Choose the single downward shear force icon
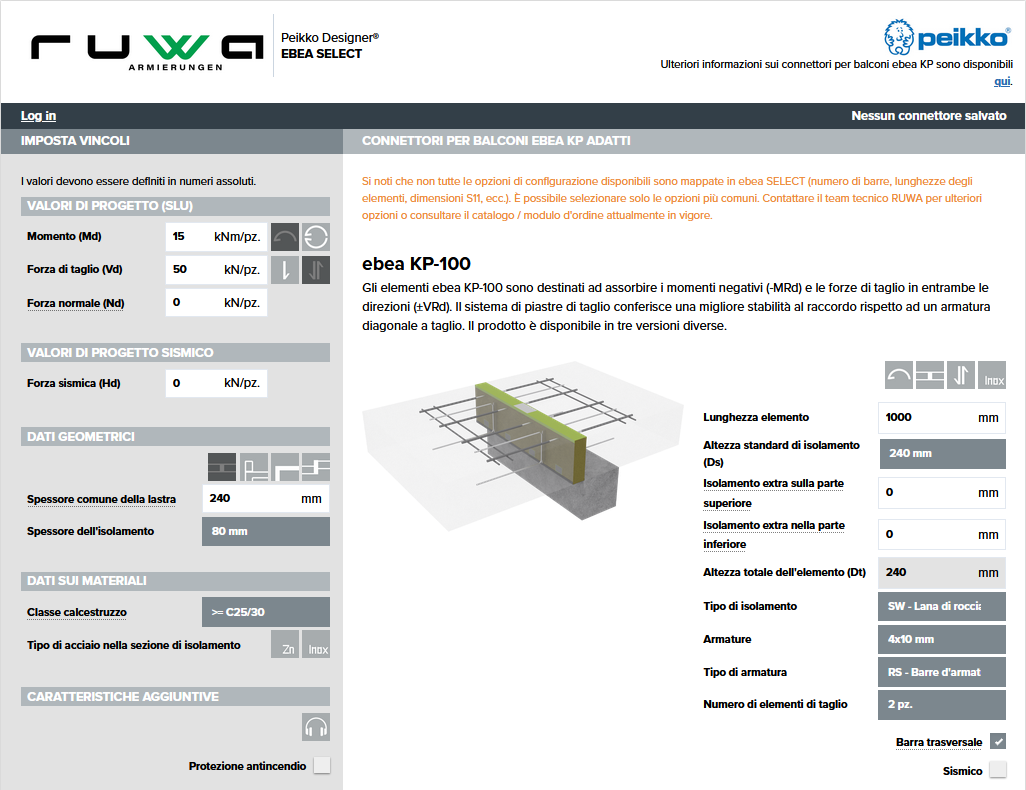1026x790 pixels. coord(285,270)
